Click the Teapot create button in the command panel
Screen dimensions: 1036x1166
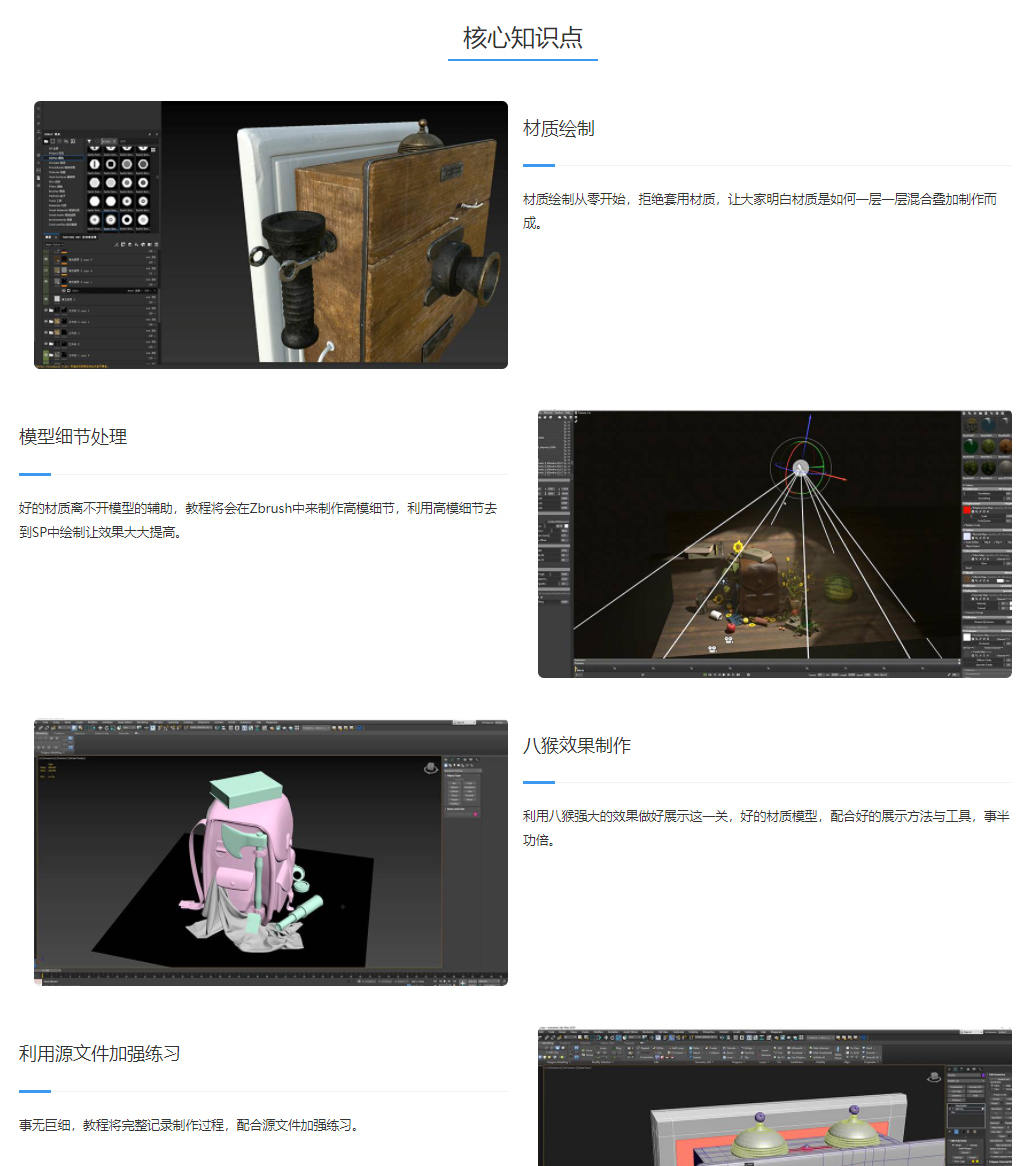coord(455,799)
